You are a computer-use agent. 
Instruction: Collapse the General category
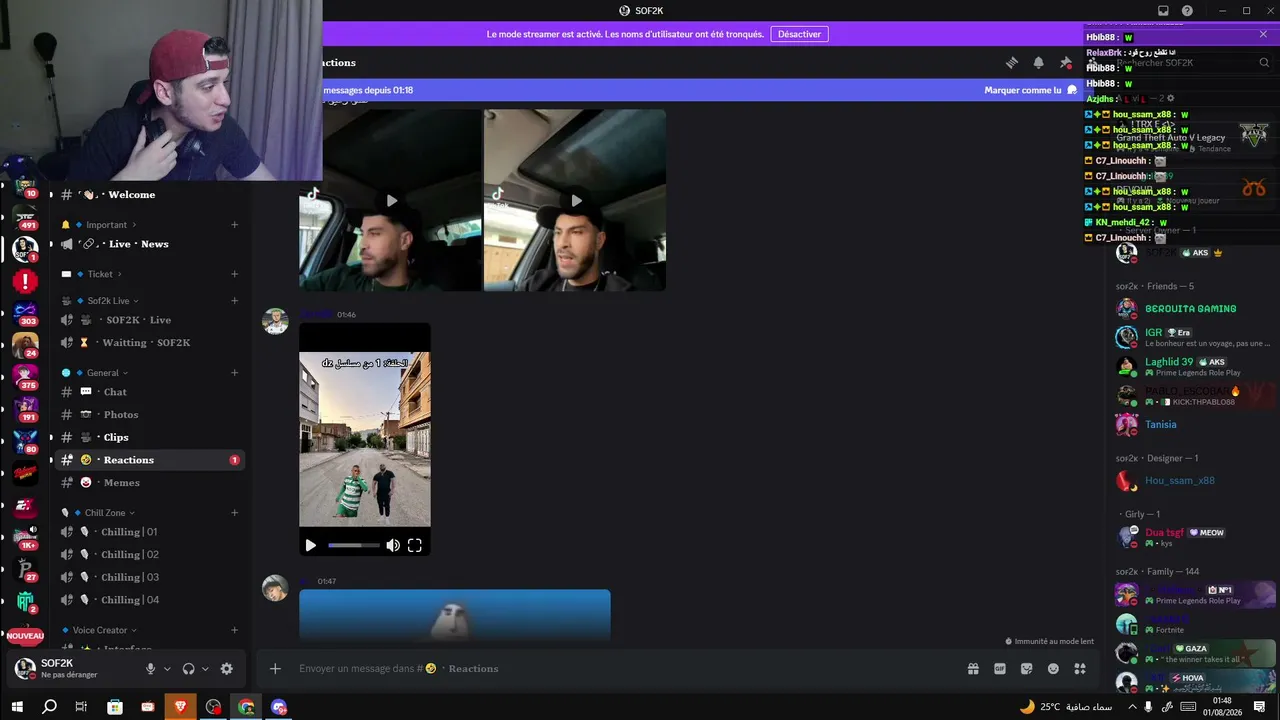coord(103,373)
